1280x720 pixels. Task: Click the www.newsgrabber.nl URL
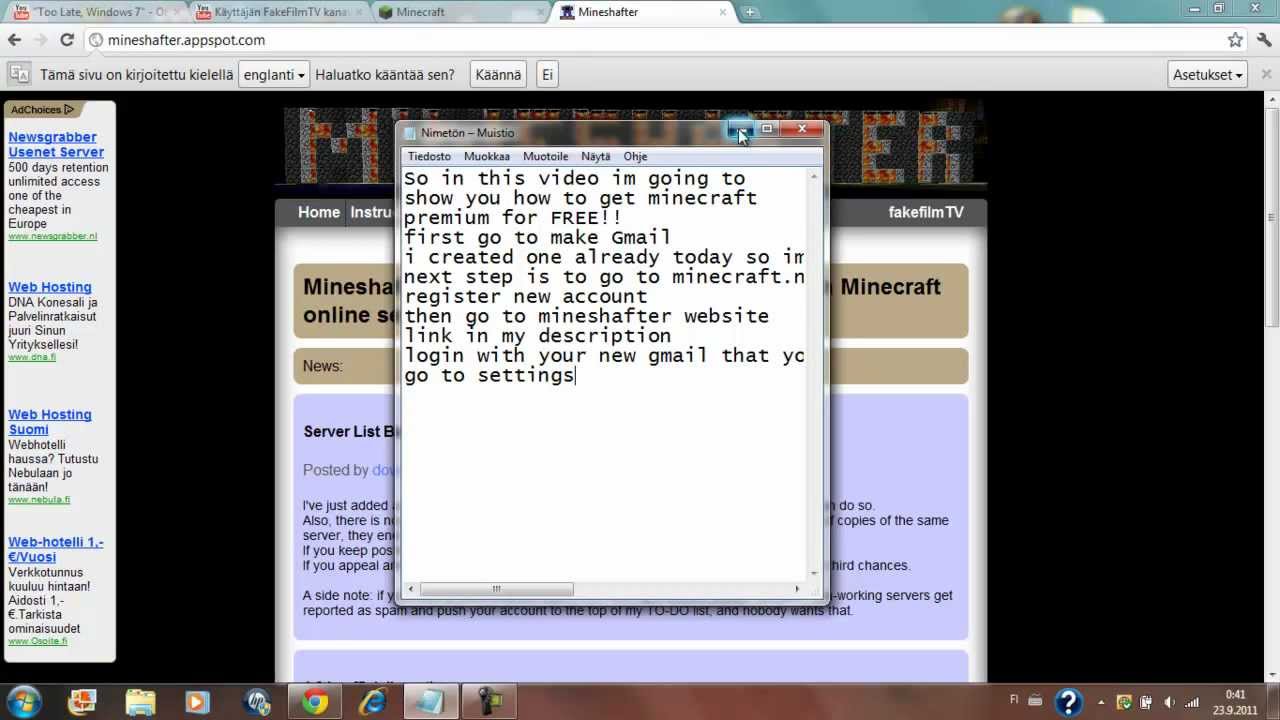click(x=53, y=236)
